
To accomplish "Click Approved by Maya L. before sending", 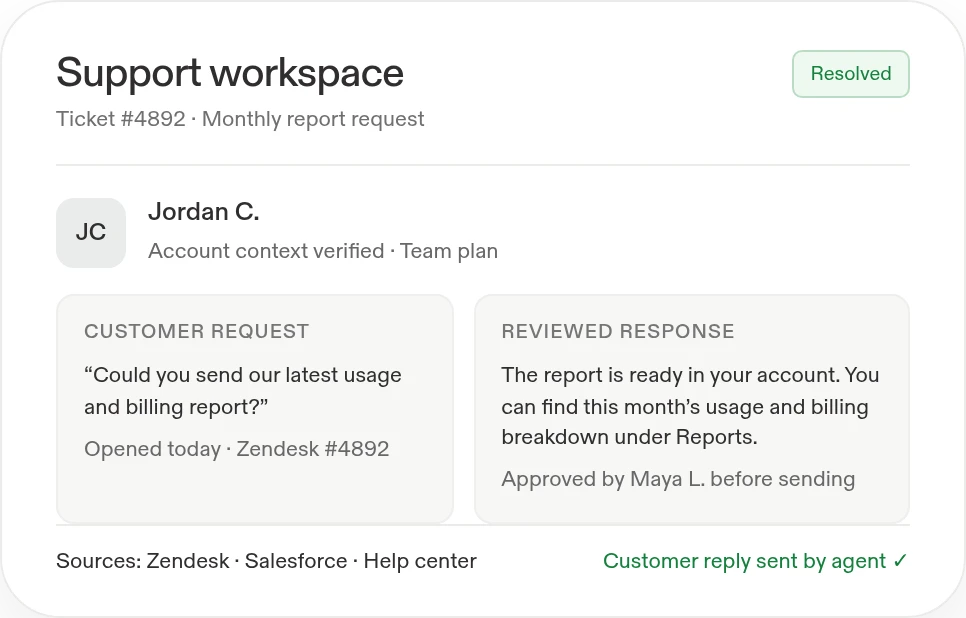I will point(678,479).
